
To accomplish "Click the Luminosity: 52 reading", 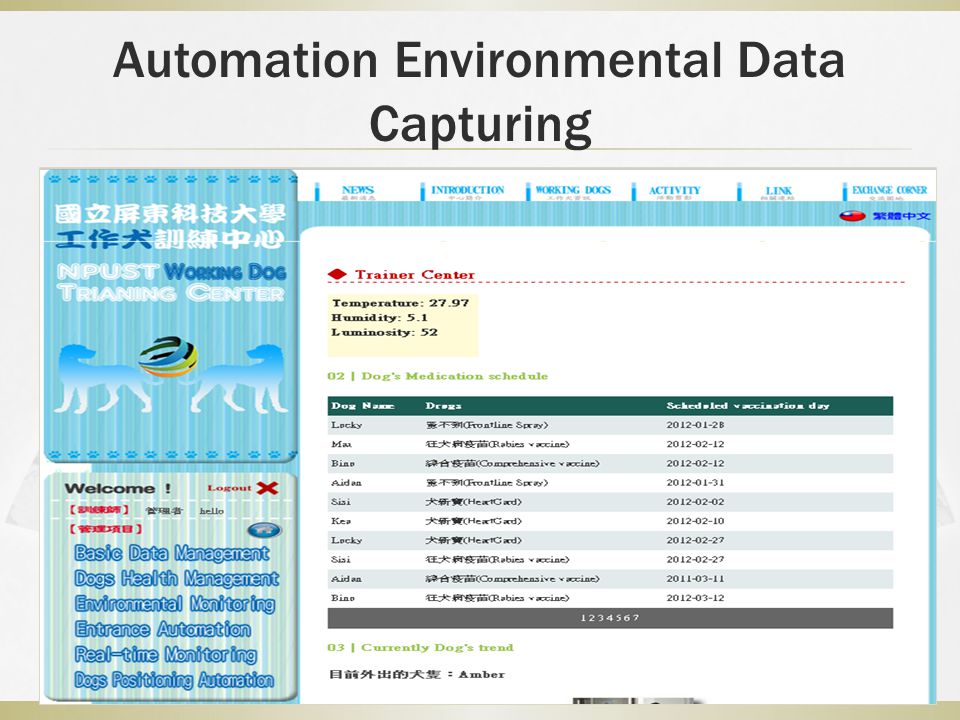I will point(384,332).
